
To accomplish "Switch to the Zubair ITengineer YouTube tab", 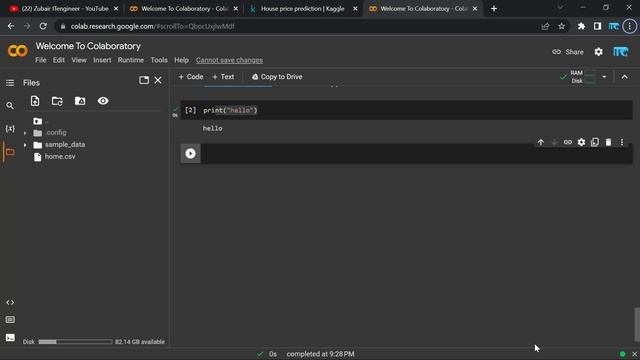I will point(64,9).
